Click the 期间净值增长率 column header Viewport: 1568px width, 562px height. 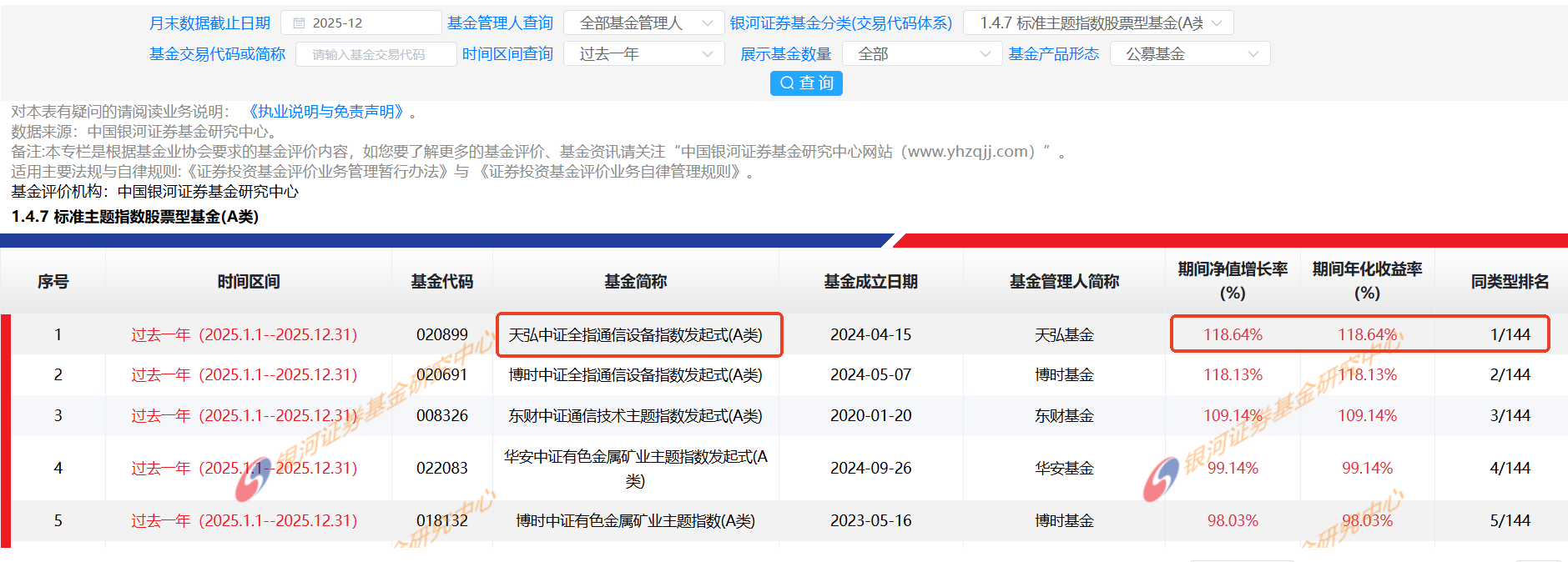coord(1233,281)
